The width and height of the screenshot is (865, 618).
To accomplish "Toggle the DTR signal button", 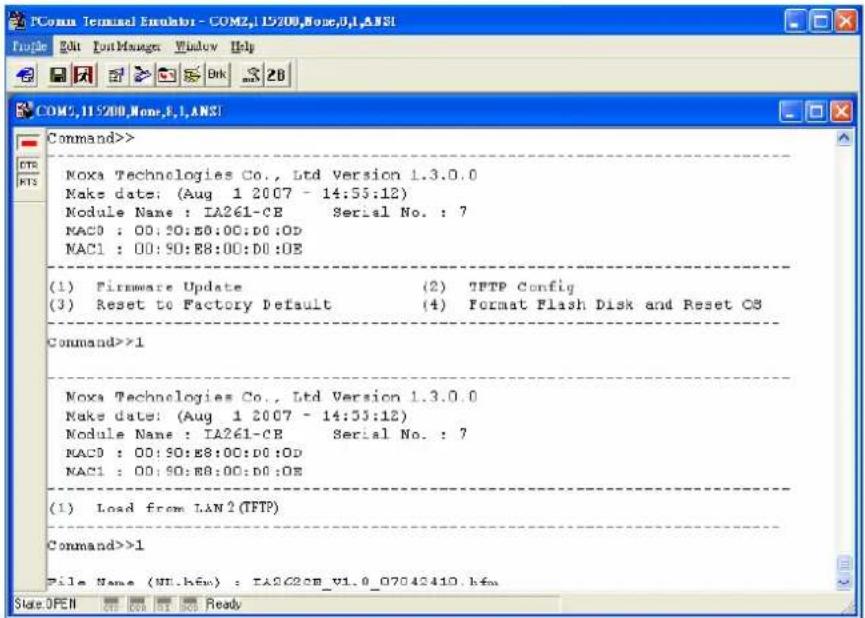I will [29, 166].
